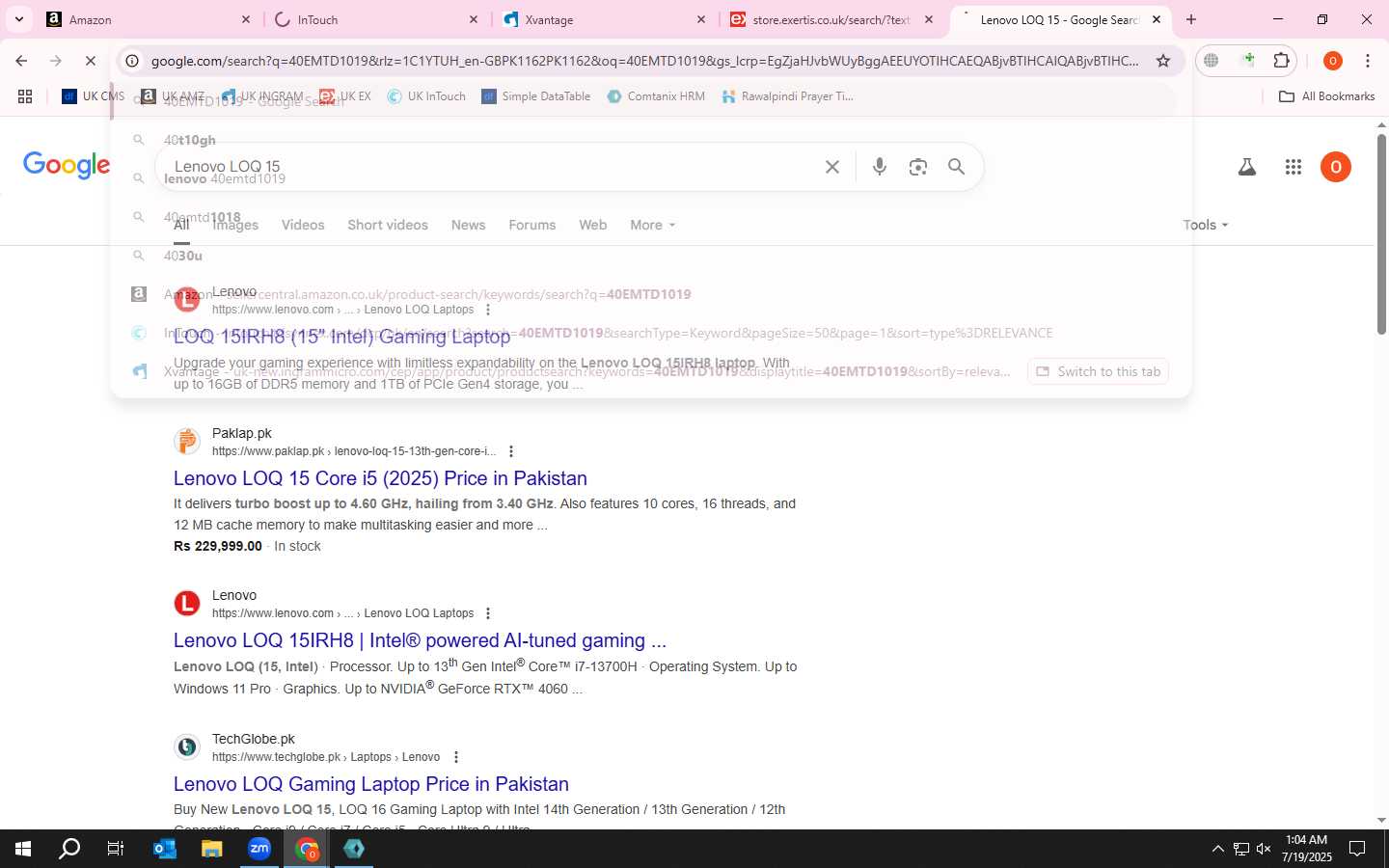Open the Chrome three-dot menu
Viewport: 1389px width, 868px height.
(1368, 61)
